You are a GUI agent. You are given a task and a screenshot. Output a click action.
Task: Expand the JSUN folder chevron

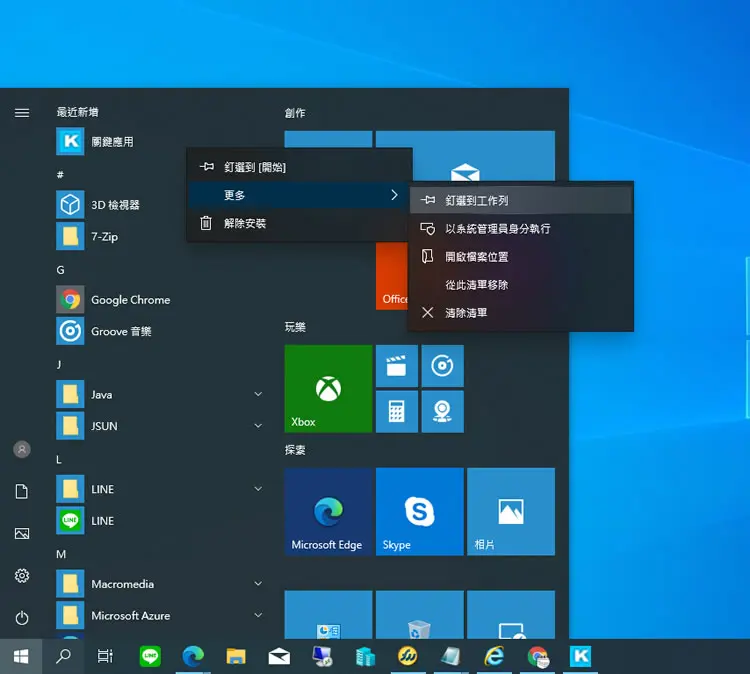coord(258,426)
